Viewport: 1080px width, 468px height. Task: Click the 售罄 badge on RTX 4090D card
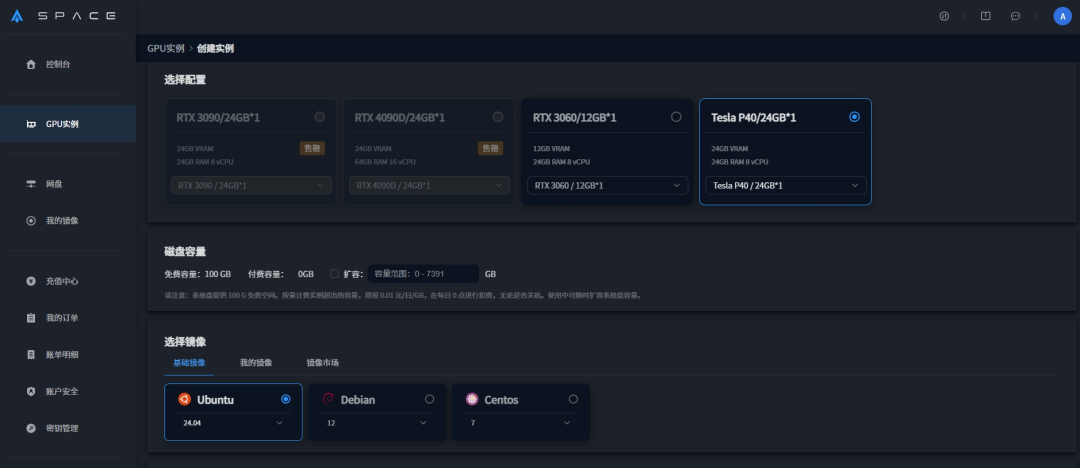(490, 148)
